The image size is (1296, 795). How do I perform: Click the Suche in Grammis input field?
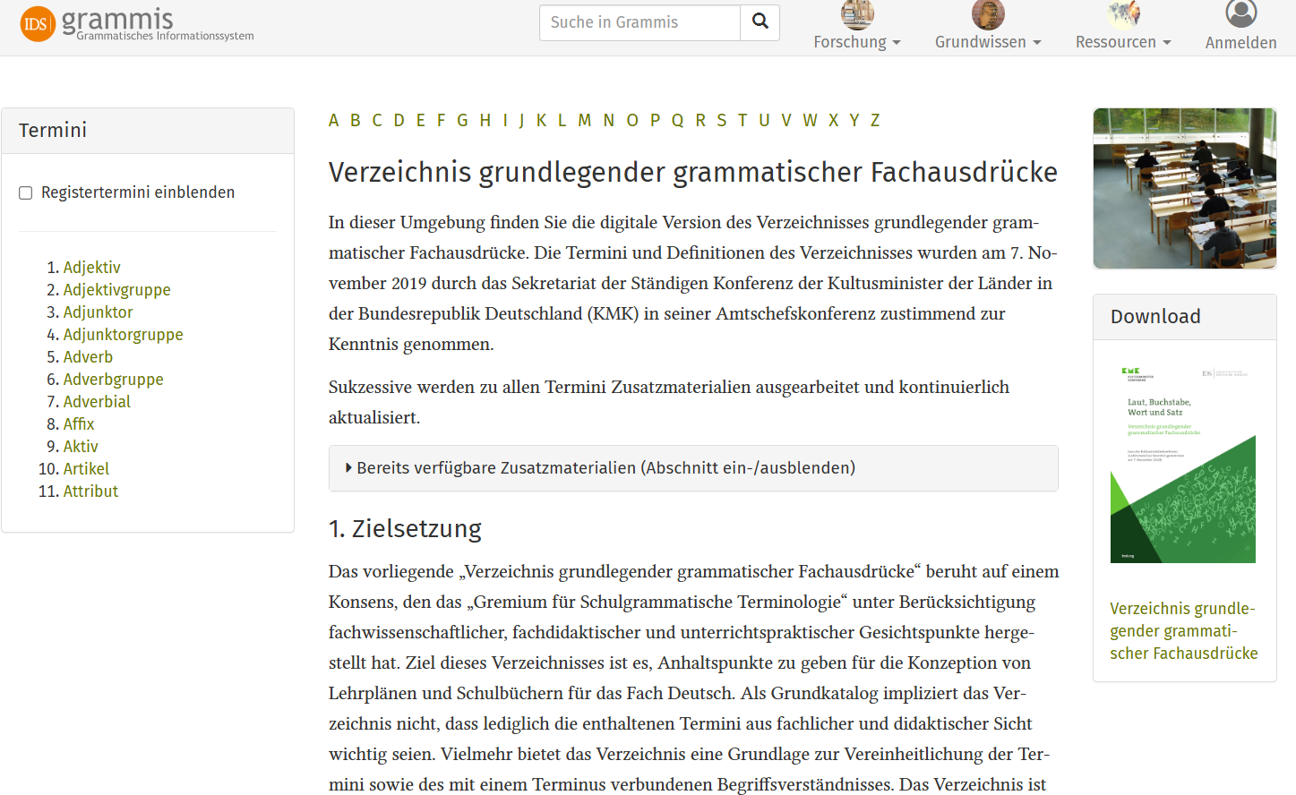pos(639,21)
